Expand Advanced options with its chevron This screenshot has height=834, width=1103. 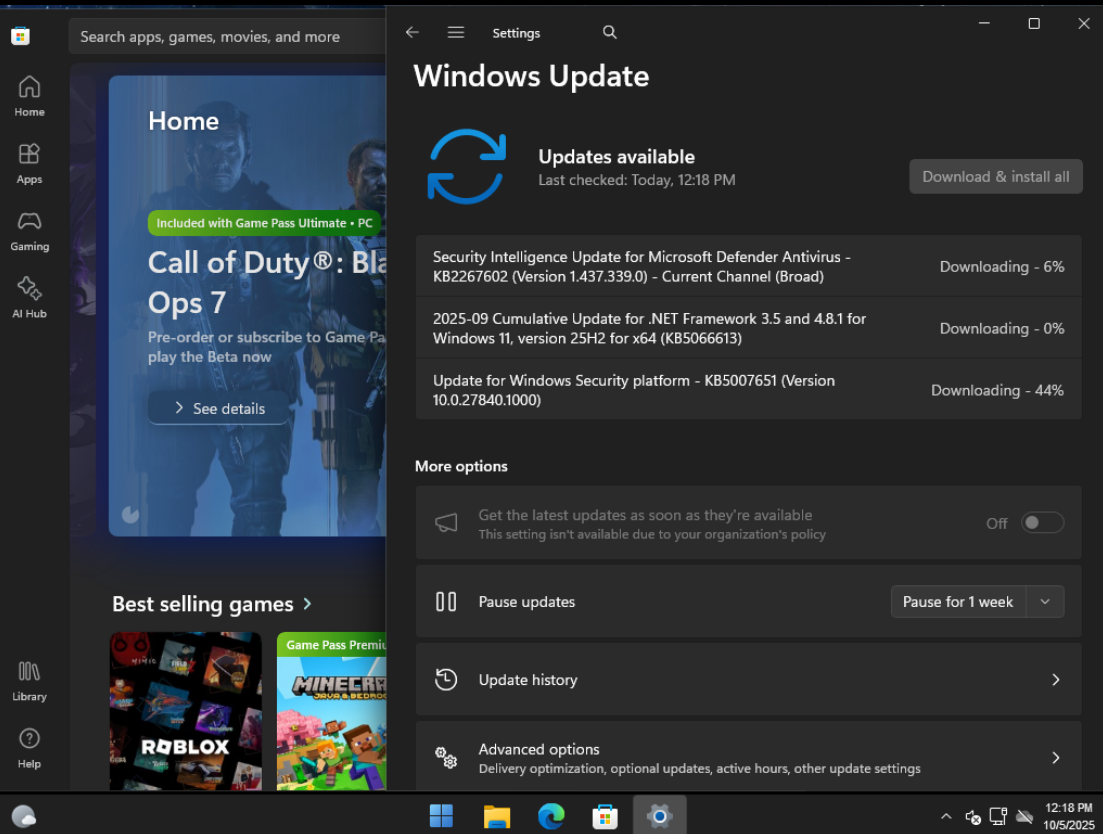(x=1056, y=758)
